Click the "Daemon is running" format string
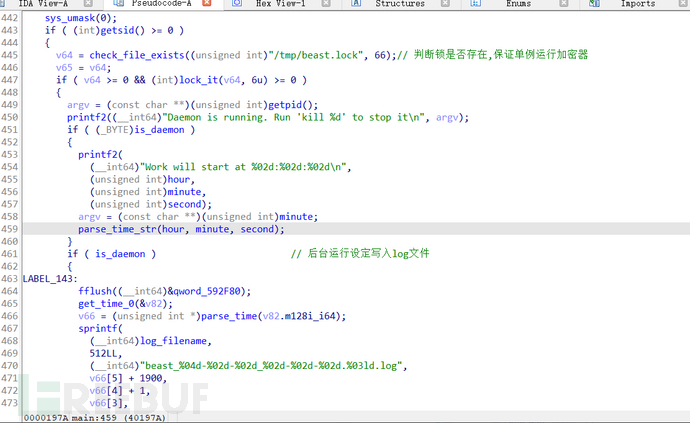 tap(293, 118)
